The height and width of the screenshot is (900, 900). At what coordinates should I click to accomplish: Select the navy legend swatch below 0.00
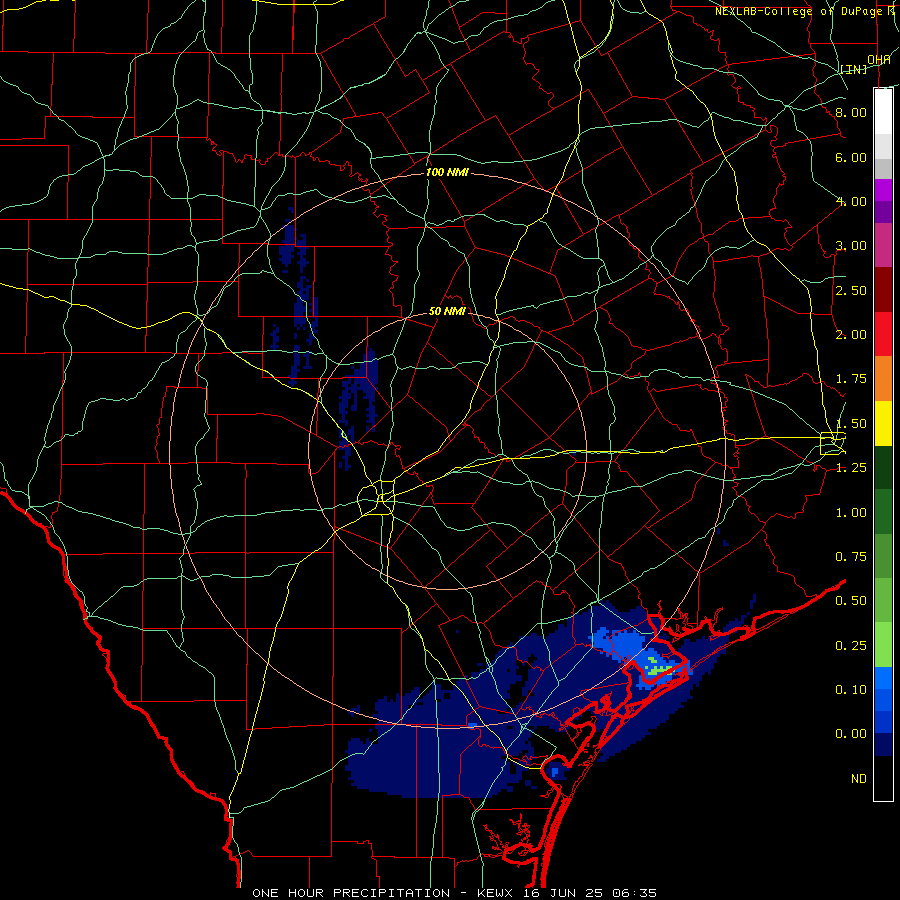click(x=883, y=744)
